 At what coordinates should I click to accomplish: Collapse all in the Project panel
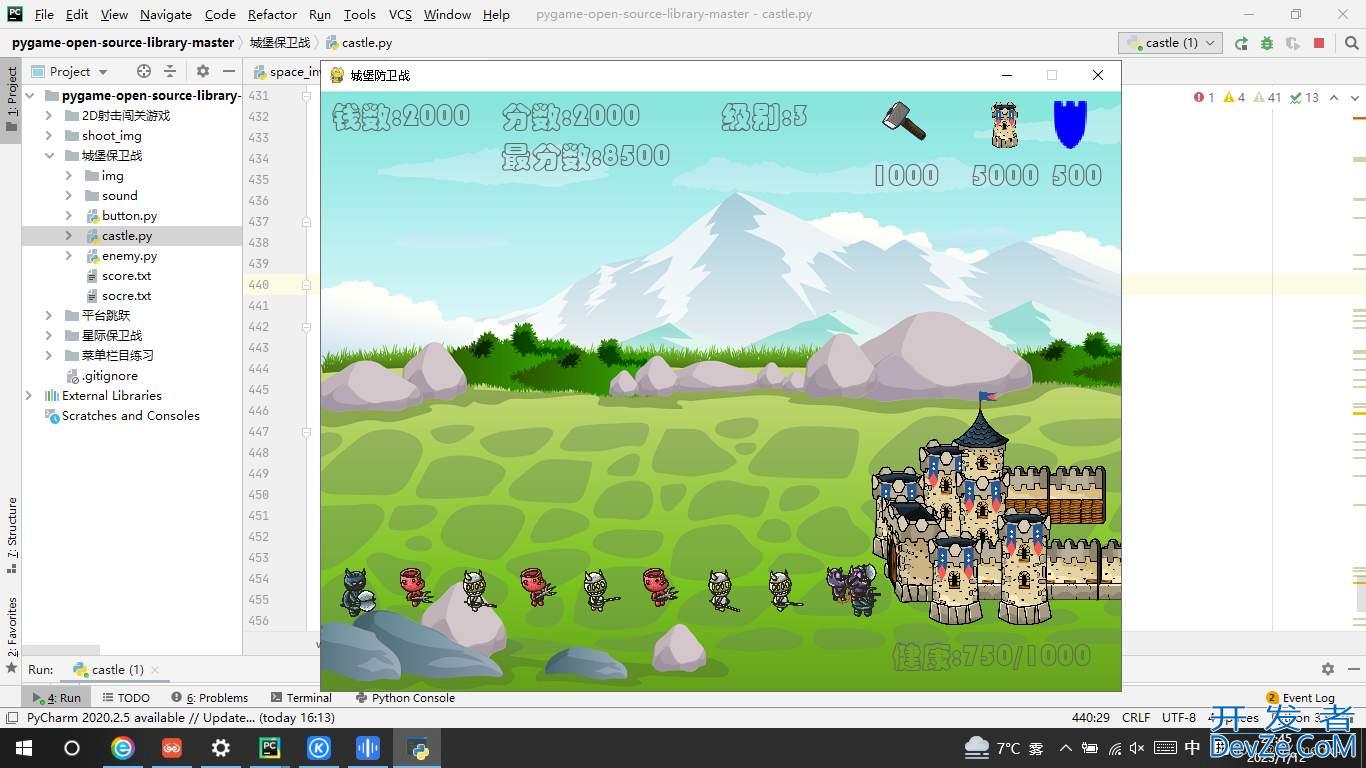(x=170, y=71)
